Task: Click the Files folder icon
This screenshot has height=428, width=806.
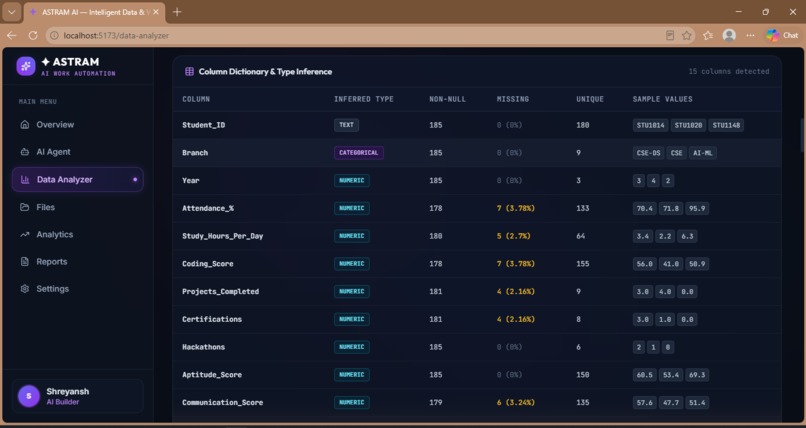Action: [x=24, y=207]
